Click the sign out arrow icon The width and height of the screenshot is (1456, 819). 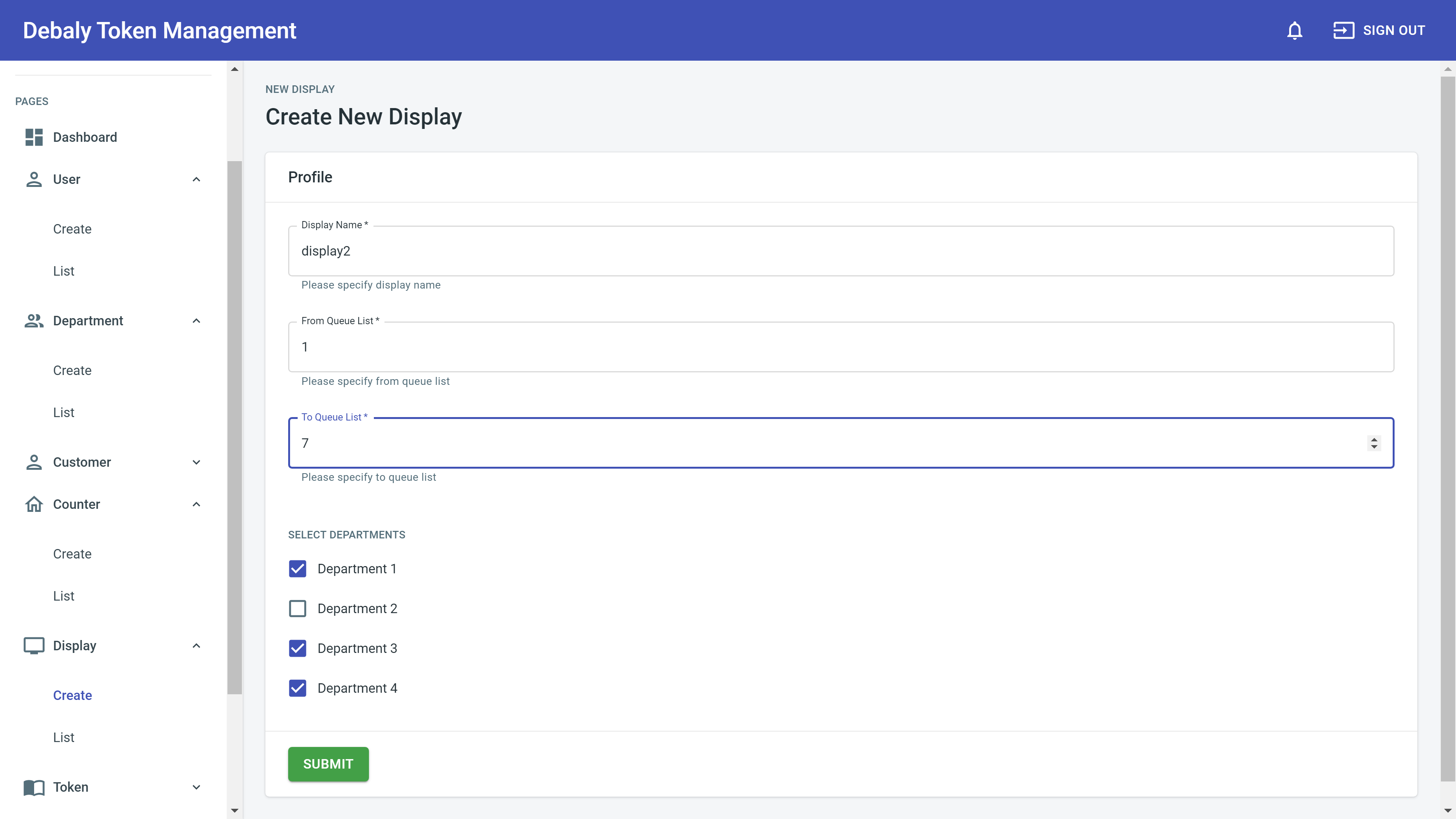point(1343,30)
